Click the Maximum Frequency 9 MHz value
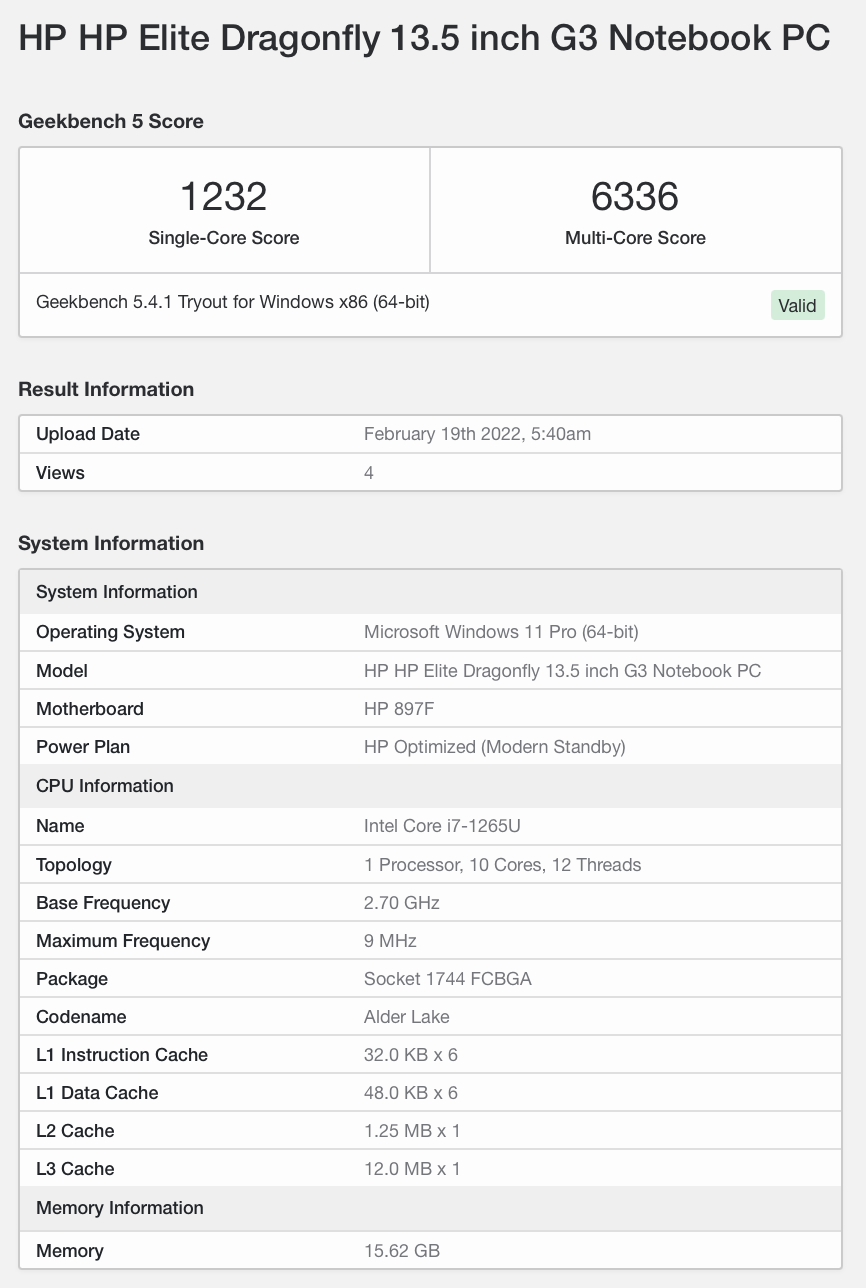This screenshot has width=866, height=1288. pyautogui.click(x=390, y=941)
